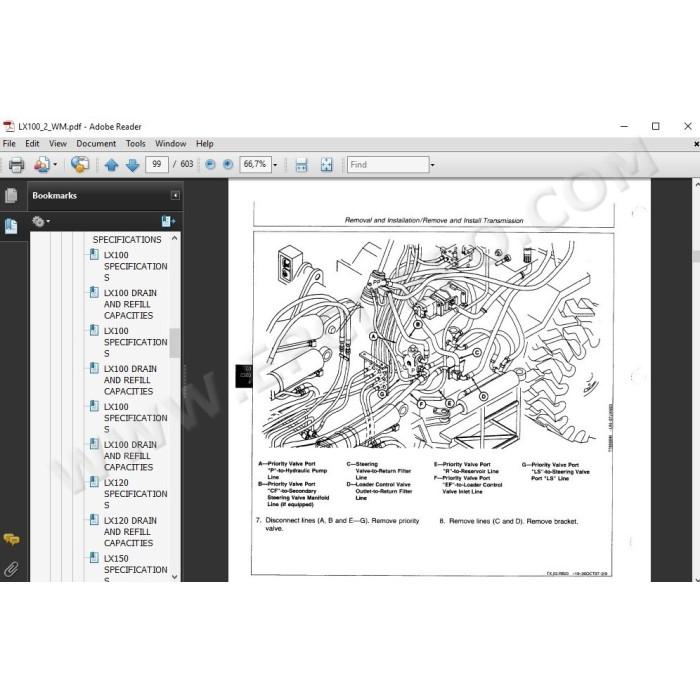
Task: Open the bookmarks options gear dropdown
Action: 41,221
